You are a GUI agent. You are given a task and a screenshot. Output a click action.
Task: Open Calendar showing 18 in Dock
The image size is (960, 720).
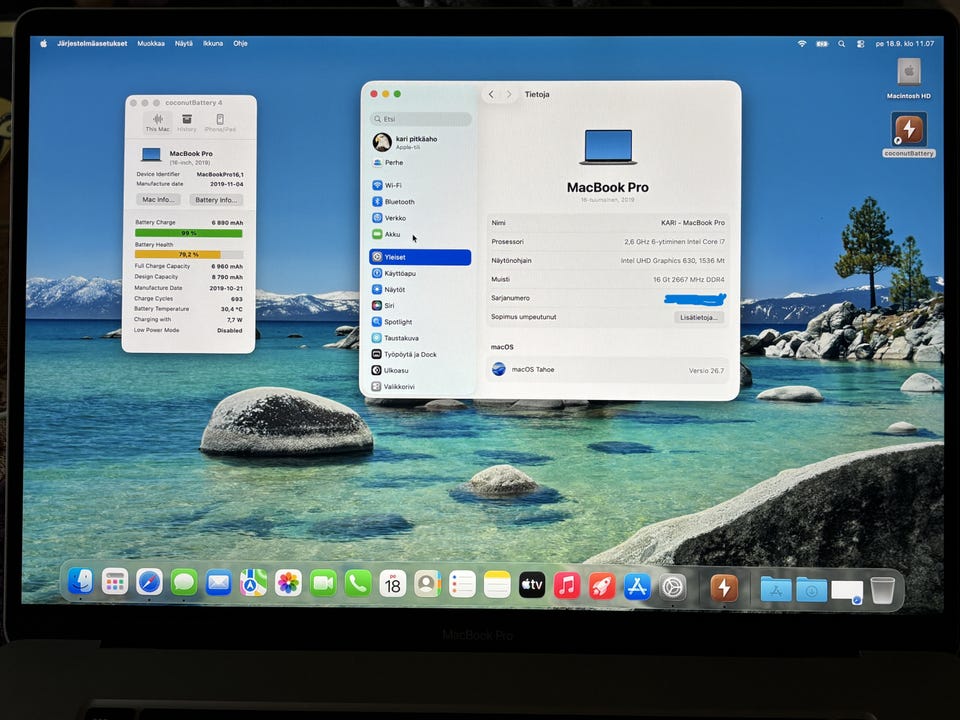point(392,584)
